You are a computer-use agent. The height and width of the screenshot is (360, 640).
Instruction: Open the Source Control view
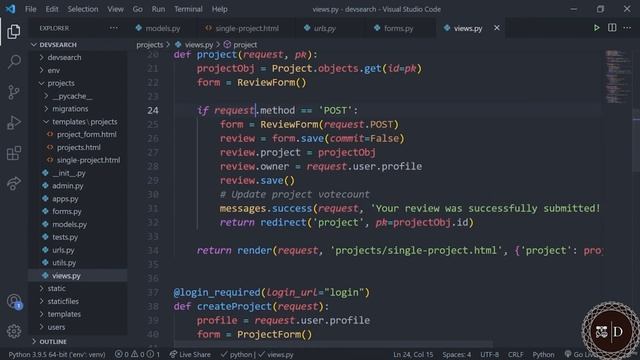coord(13,92)
